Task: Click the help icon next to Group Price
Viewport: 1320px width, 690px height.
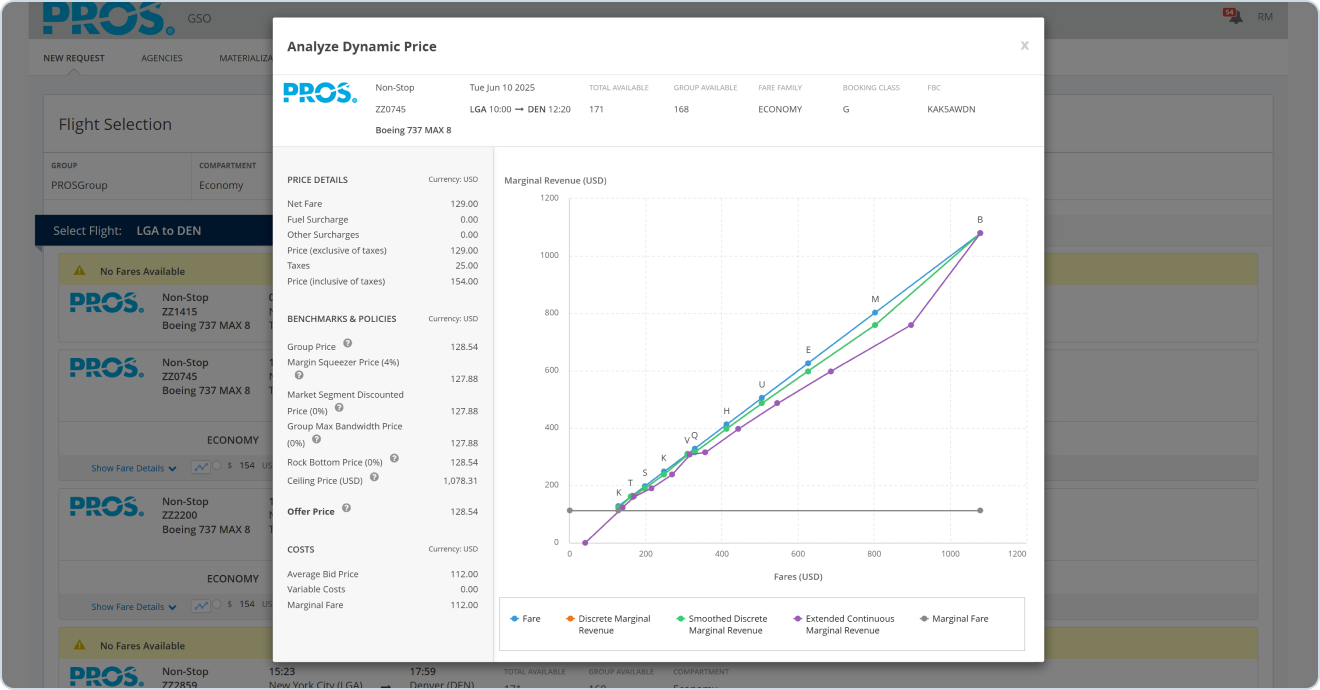Action: [348, 344]
